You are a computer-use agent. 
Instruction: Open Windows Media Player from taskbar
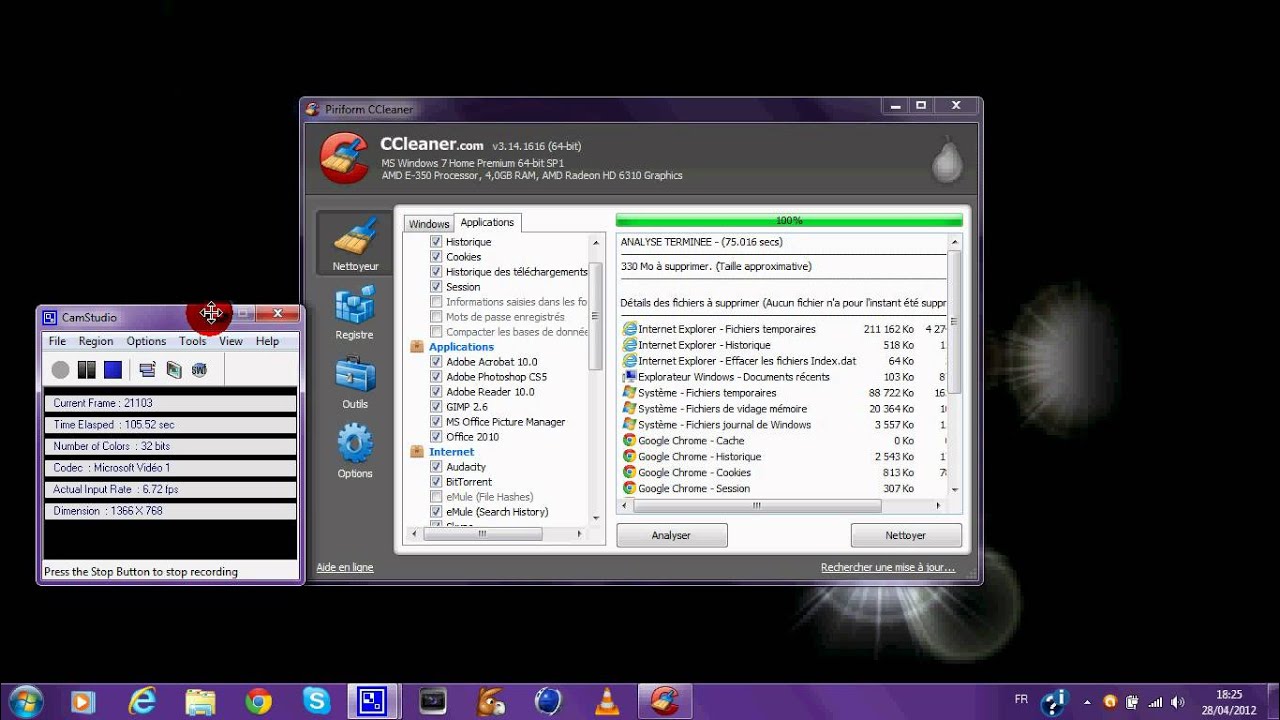point(82,702)
